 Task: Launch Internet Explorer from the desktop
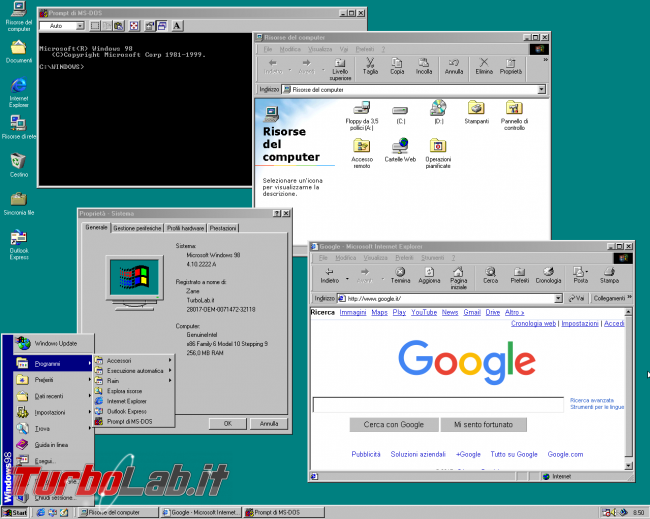[19, 92]
